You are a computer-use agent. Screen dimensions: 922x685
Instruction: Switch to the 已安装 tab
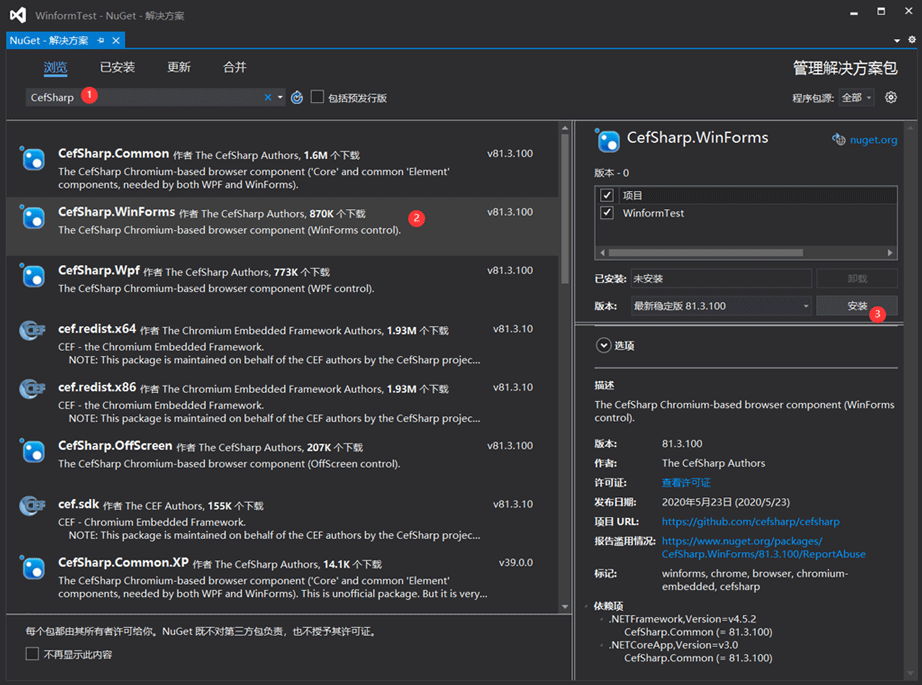pyautogui.click(x=117, y=67)
